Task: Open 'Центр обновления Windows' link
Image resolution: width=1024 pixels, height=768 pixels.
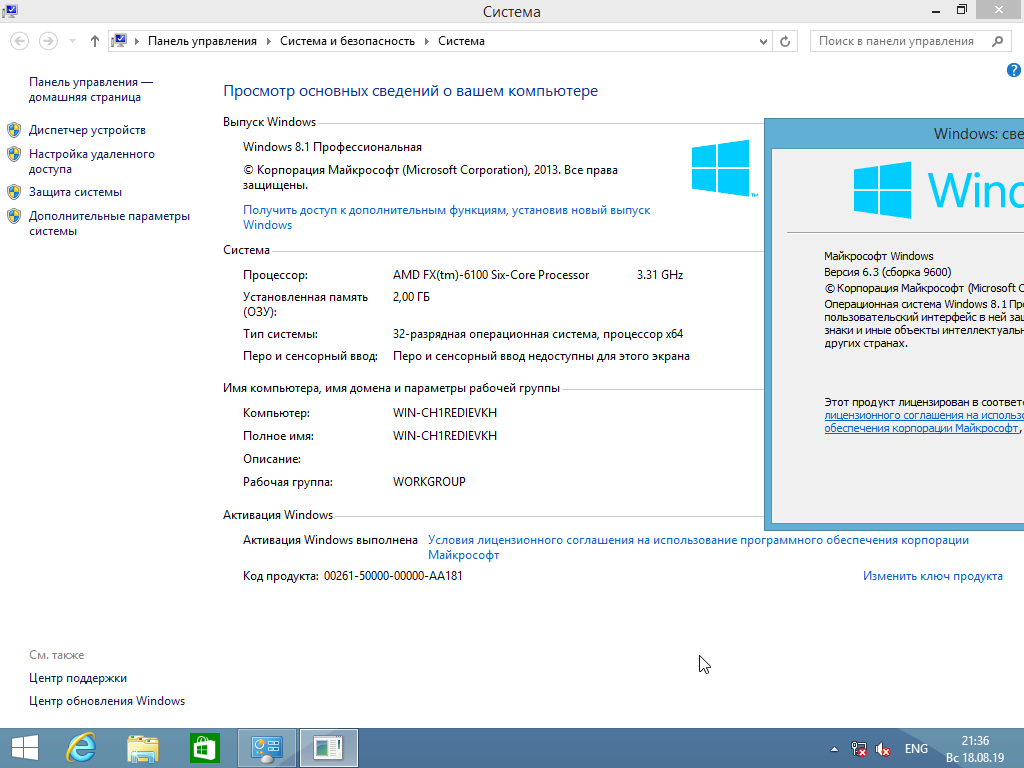Action: pyautogui.click(x=107, y=701)
